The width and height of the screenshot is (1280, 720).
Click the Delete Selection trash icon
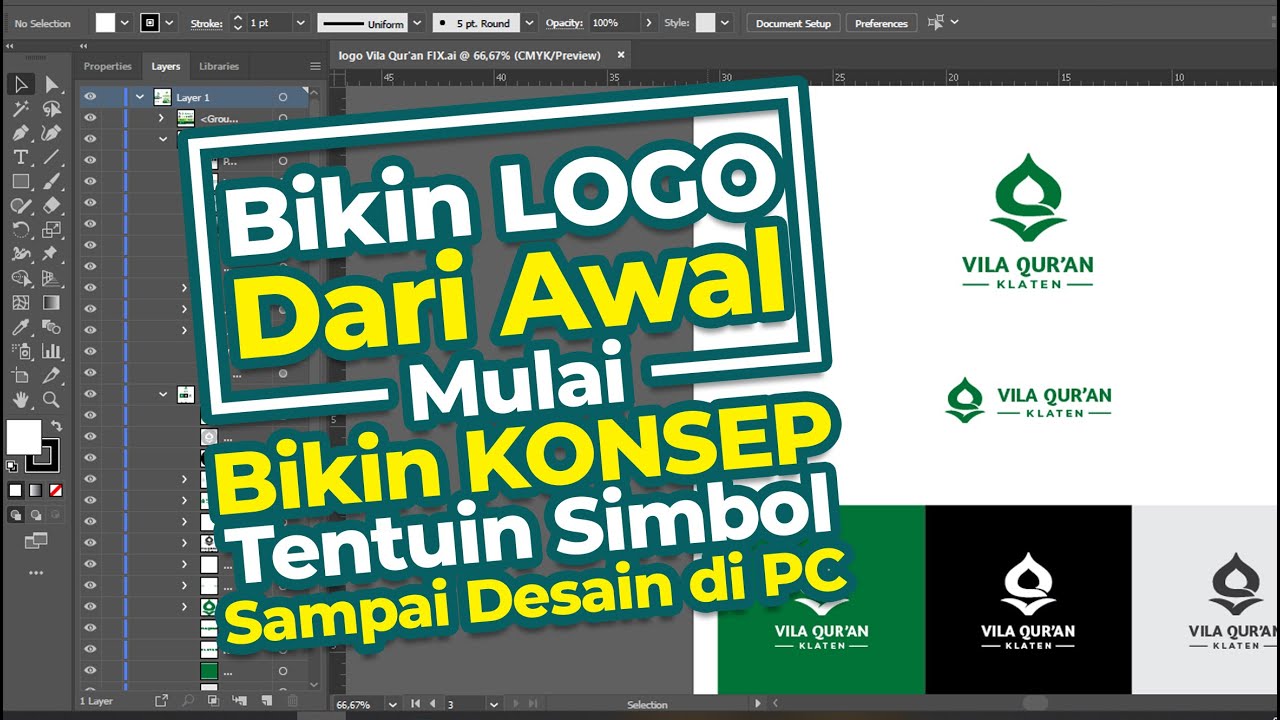click(292, 701)
